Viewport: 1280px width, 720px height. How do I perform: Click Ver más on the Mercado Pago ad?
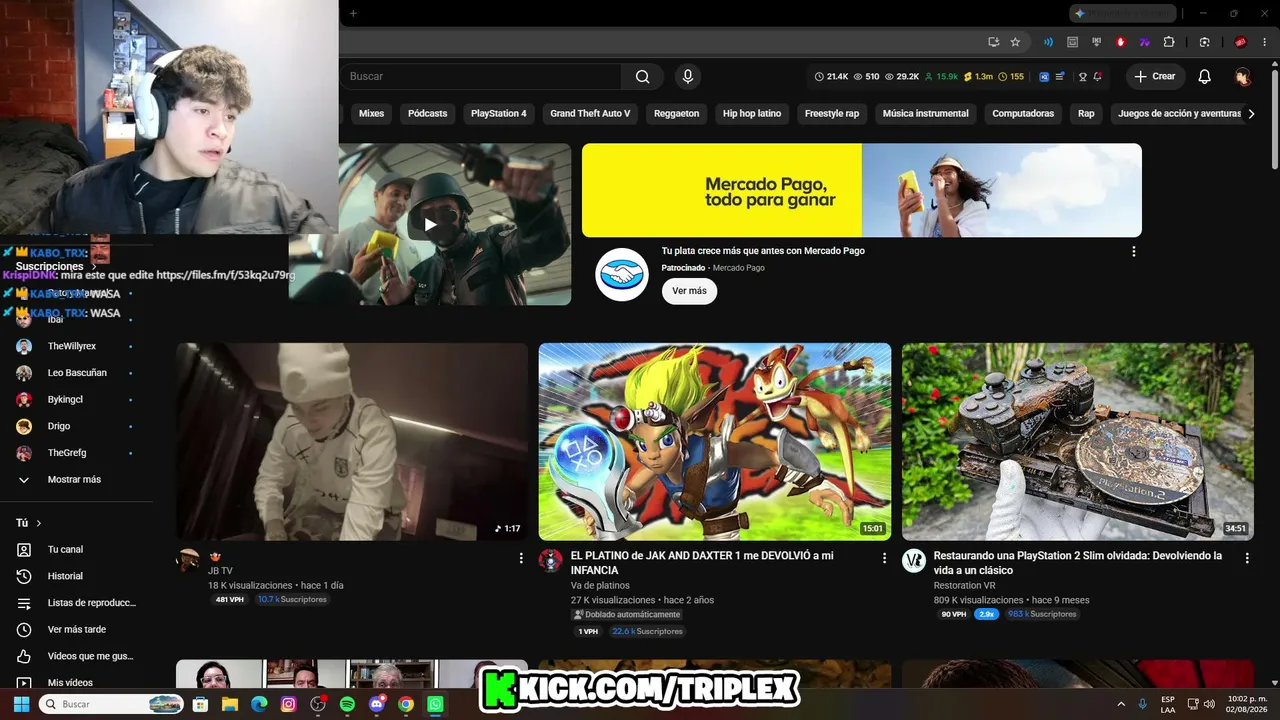(689, 291)
